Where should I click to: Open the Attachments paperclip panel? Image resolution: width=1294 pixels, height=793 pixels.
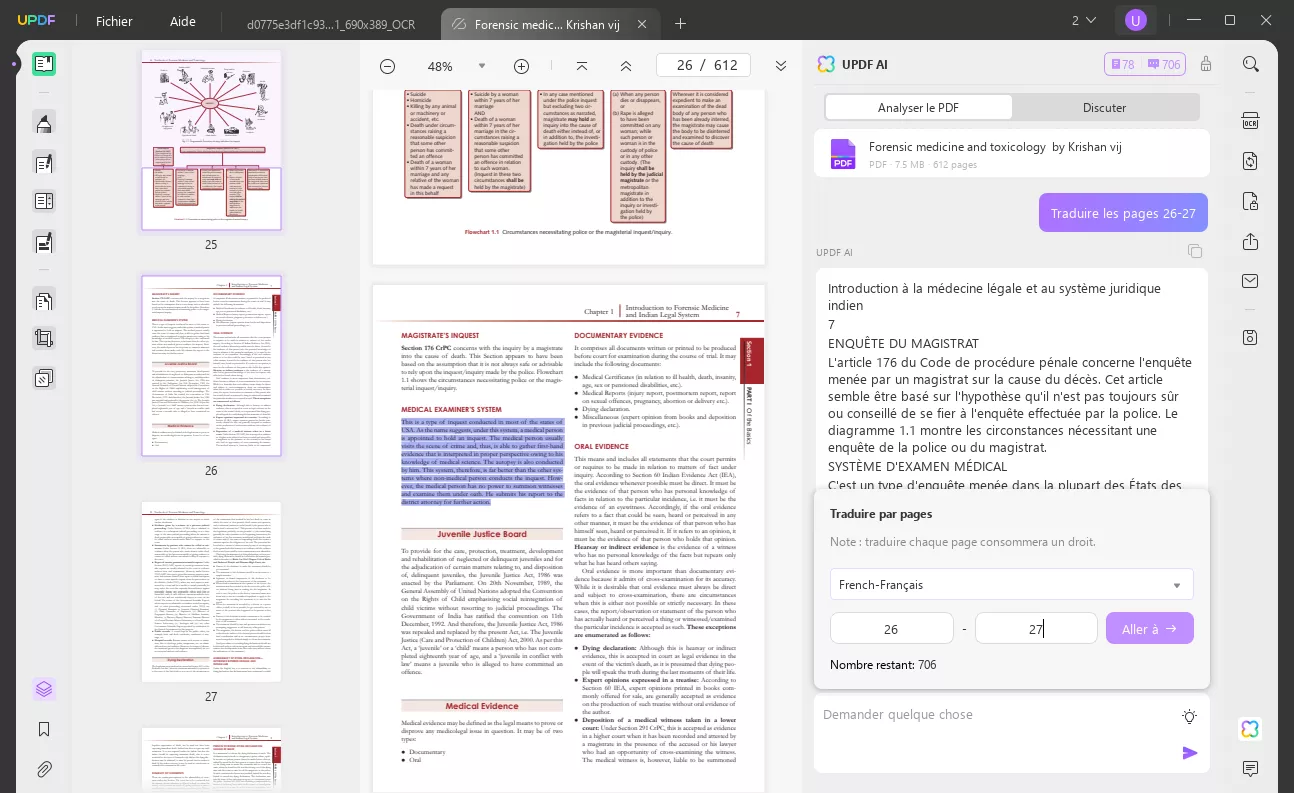tap(44, 769)
